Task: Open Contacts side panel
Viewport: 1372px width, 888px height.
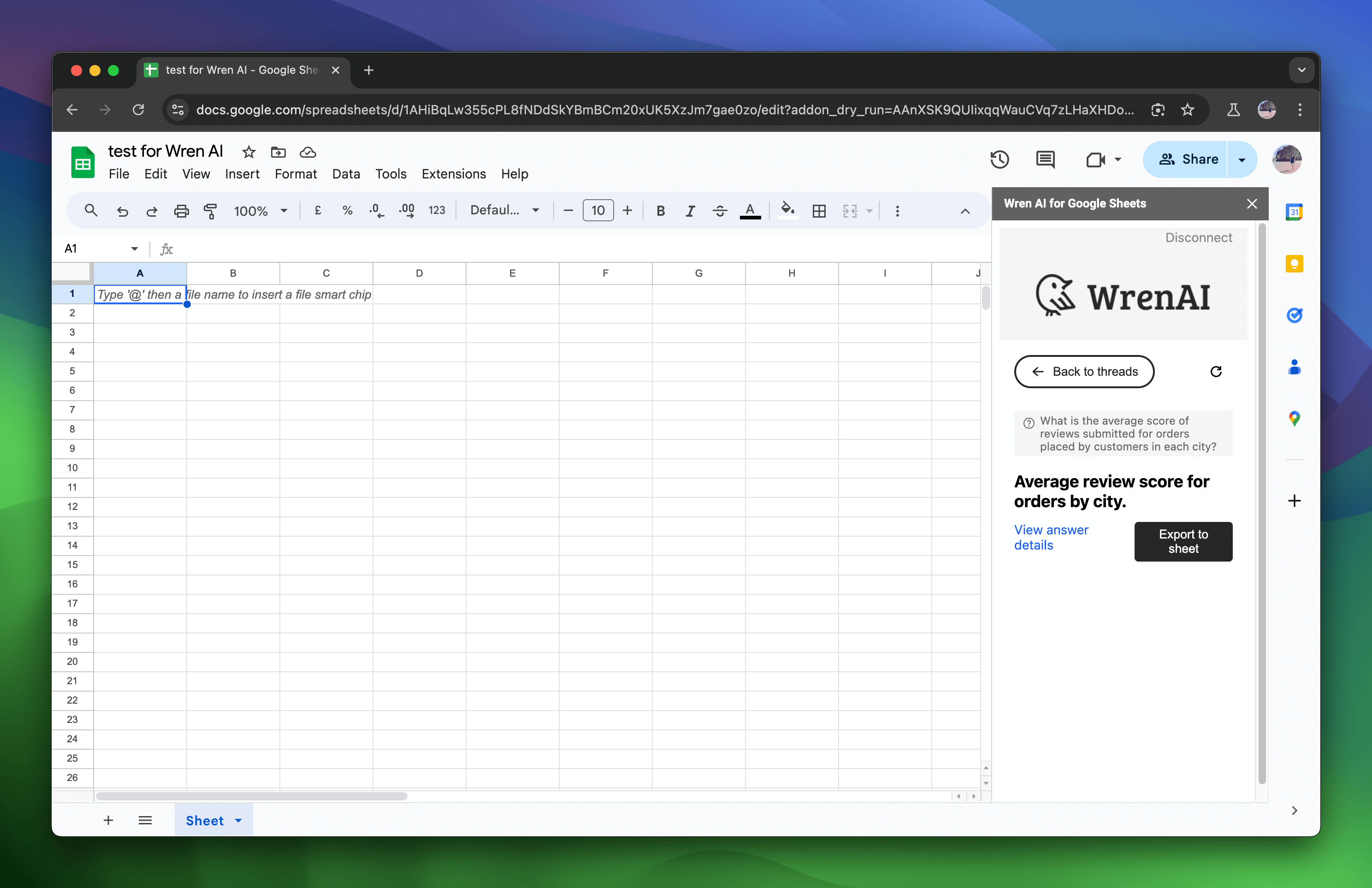Action: point(1294,367)
